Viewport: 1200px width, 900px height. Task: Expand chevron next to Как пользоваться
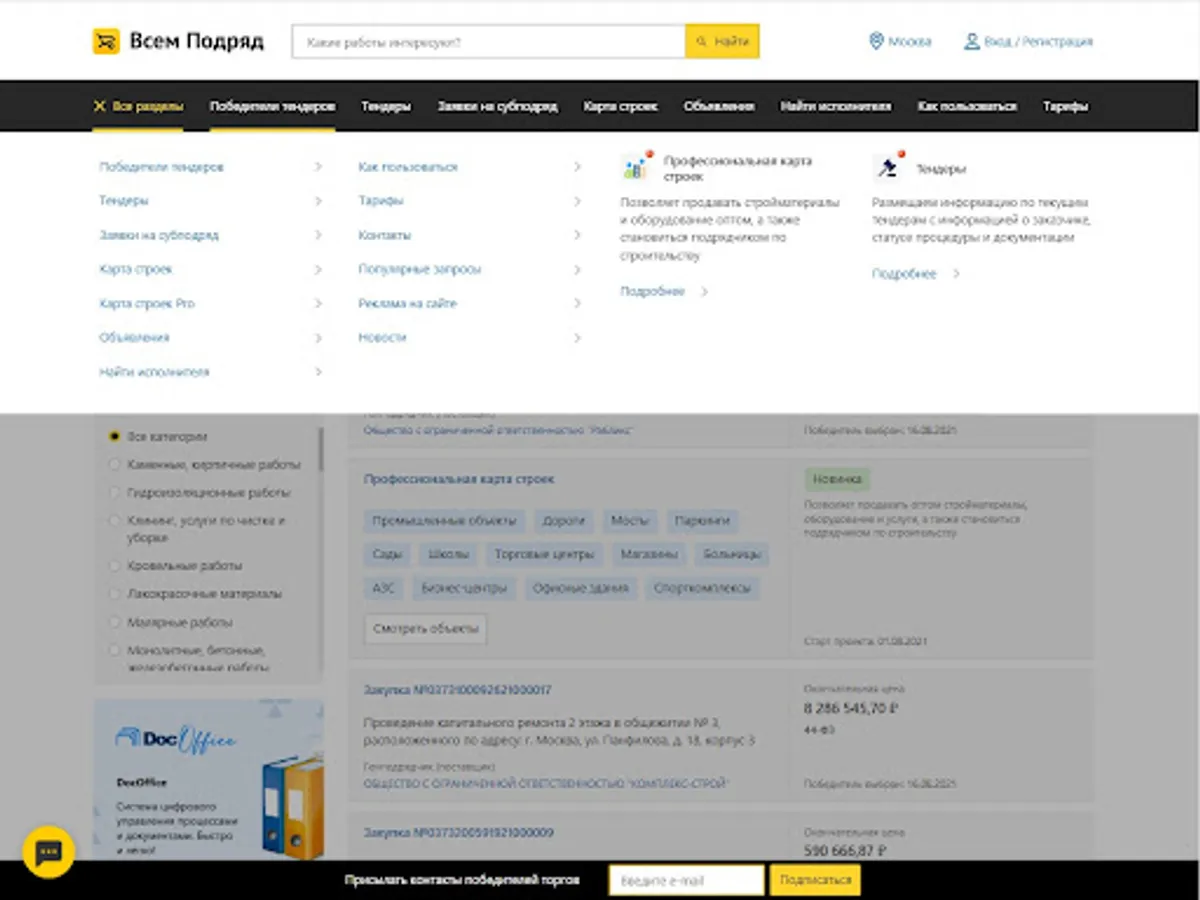[x=577, y=167]
